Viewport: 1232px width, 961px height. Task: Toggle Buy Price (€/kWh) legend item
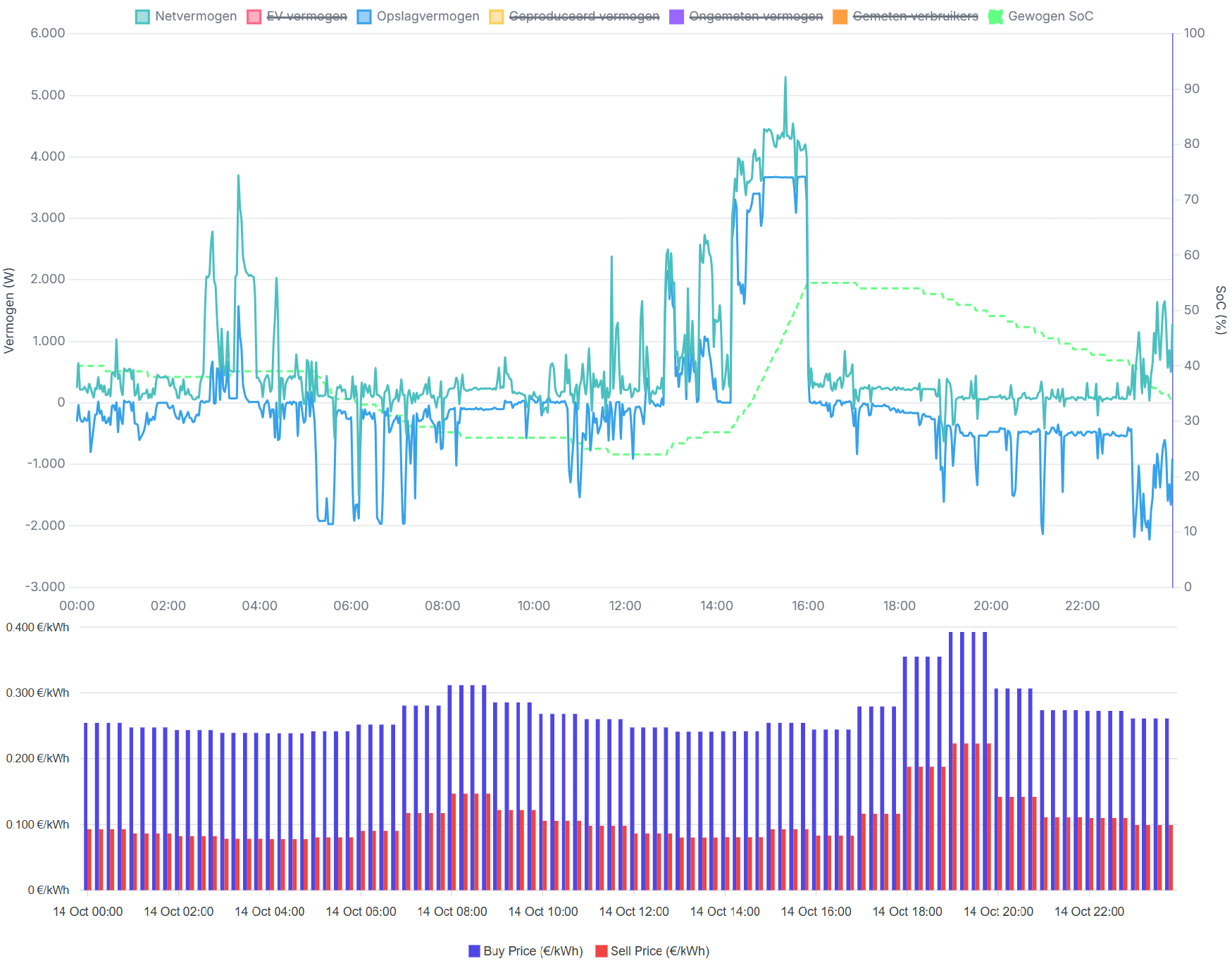point(525,950)
